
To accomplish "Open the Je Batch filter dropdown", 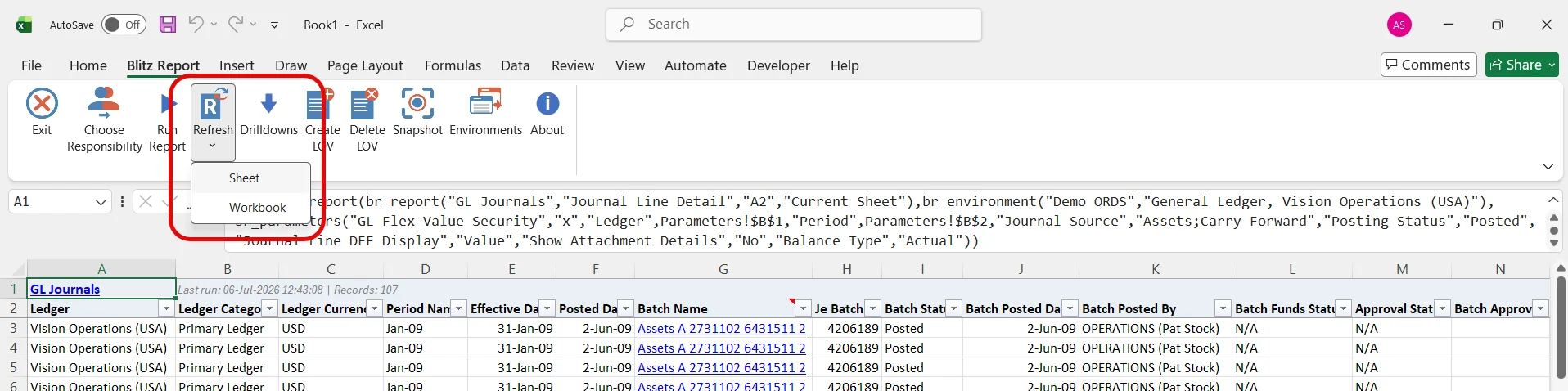I will coord(872,308).
